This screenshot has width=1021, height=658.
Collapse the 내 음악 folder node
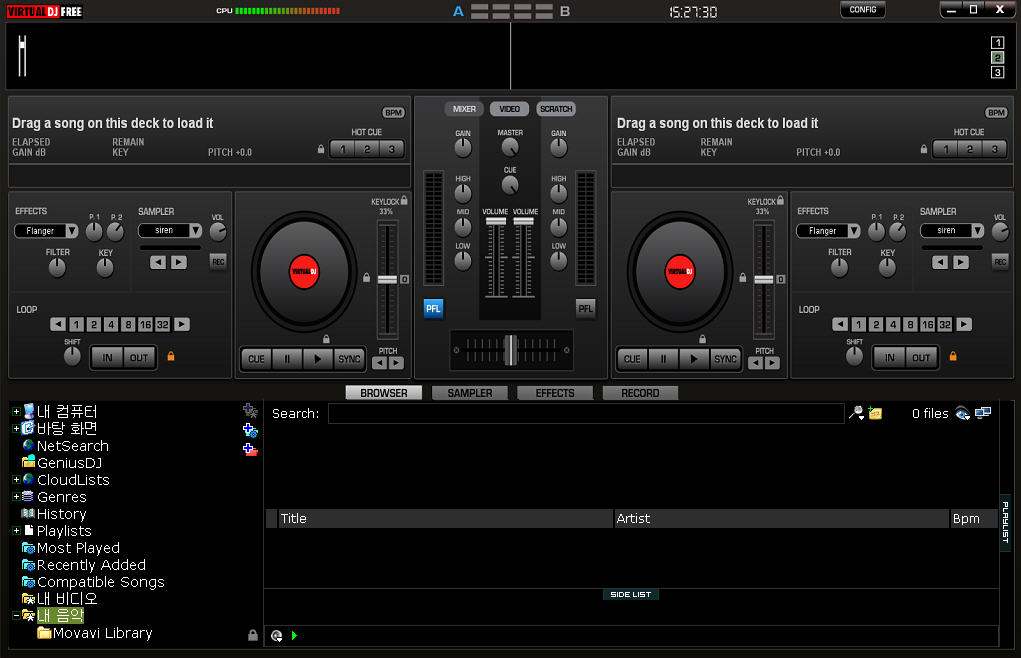click(x=16, y=615)
